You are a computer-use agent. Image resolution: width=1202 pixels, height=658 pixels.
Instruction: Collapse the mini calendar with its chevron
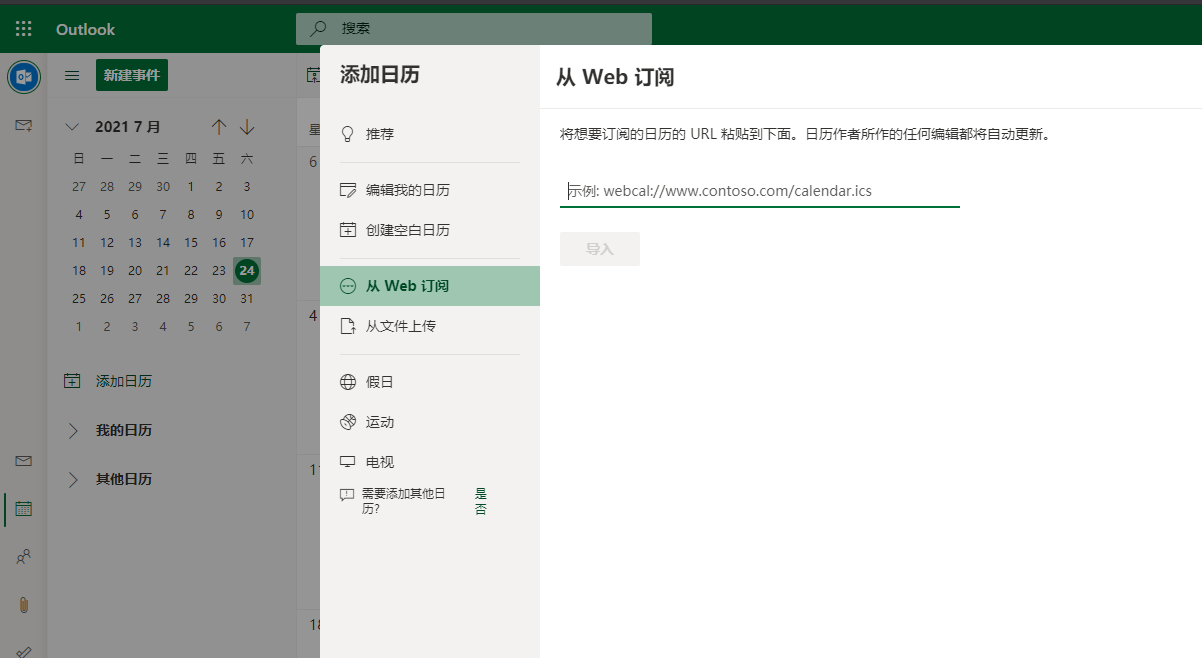coord(71,126)
